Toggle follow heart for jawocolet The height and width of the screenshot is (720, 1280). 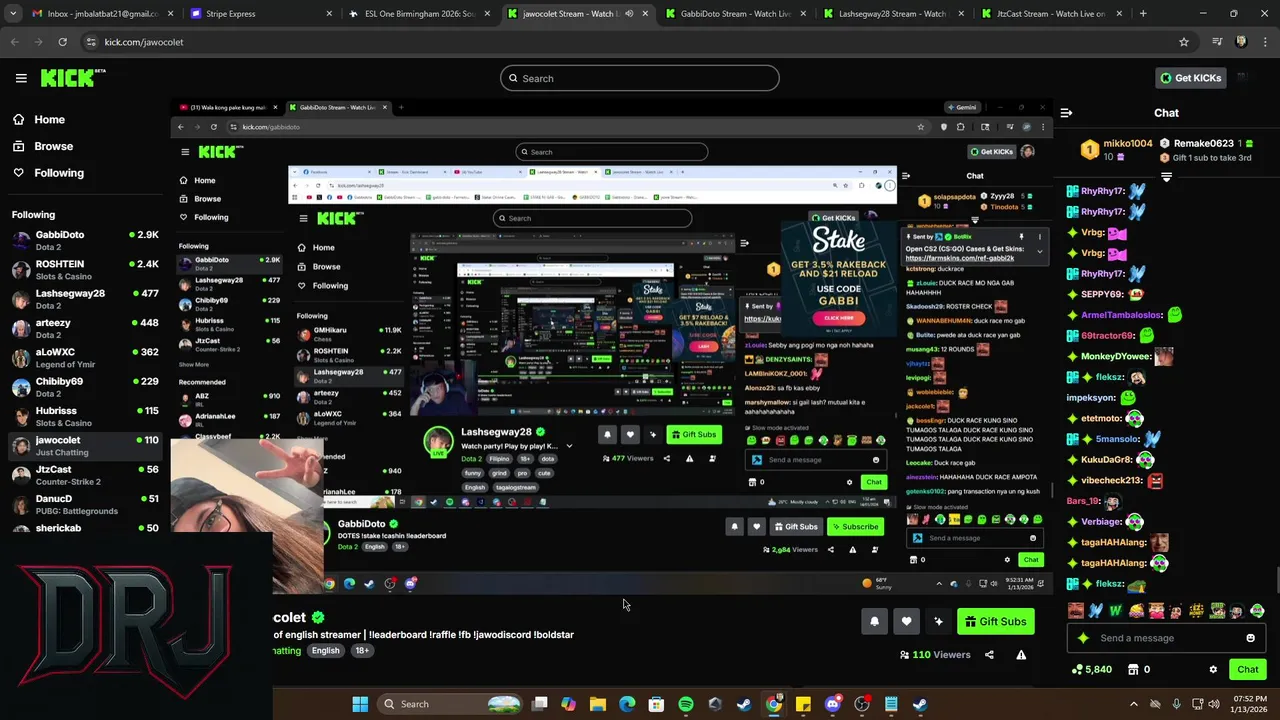(906, 621)
